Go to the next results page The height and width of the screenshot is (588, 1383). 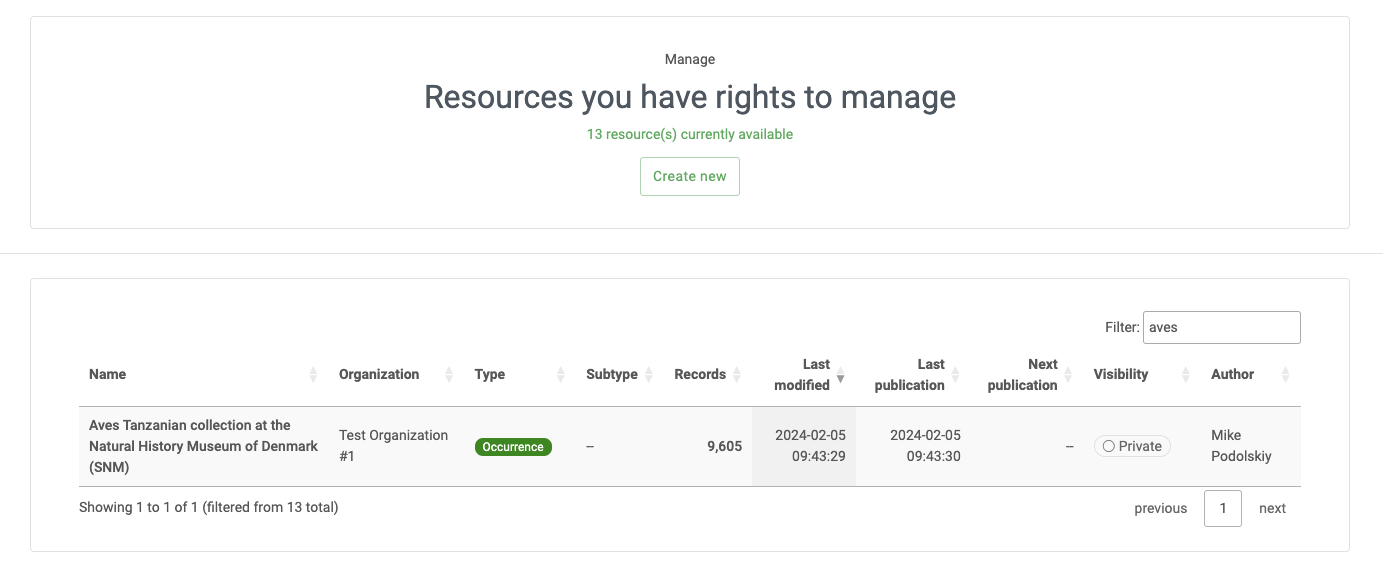click(x=1272, y=508)
